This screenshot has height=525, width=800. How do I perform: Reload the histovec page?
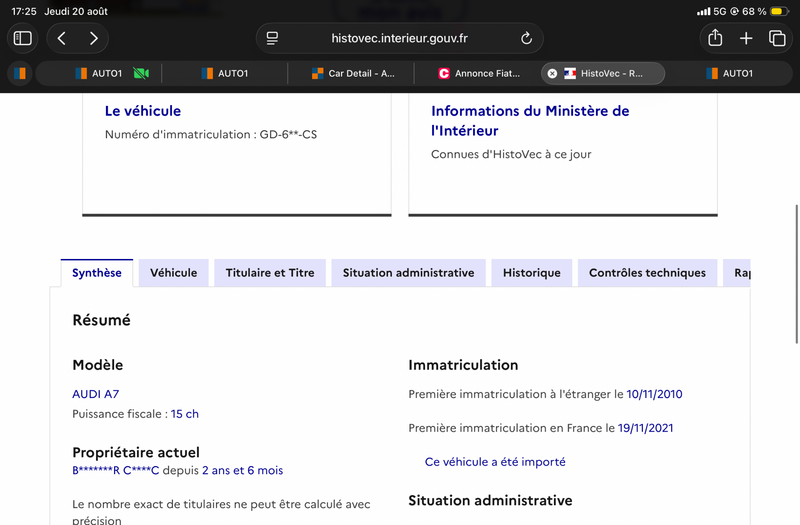pos(526,38)
